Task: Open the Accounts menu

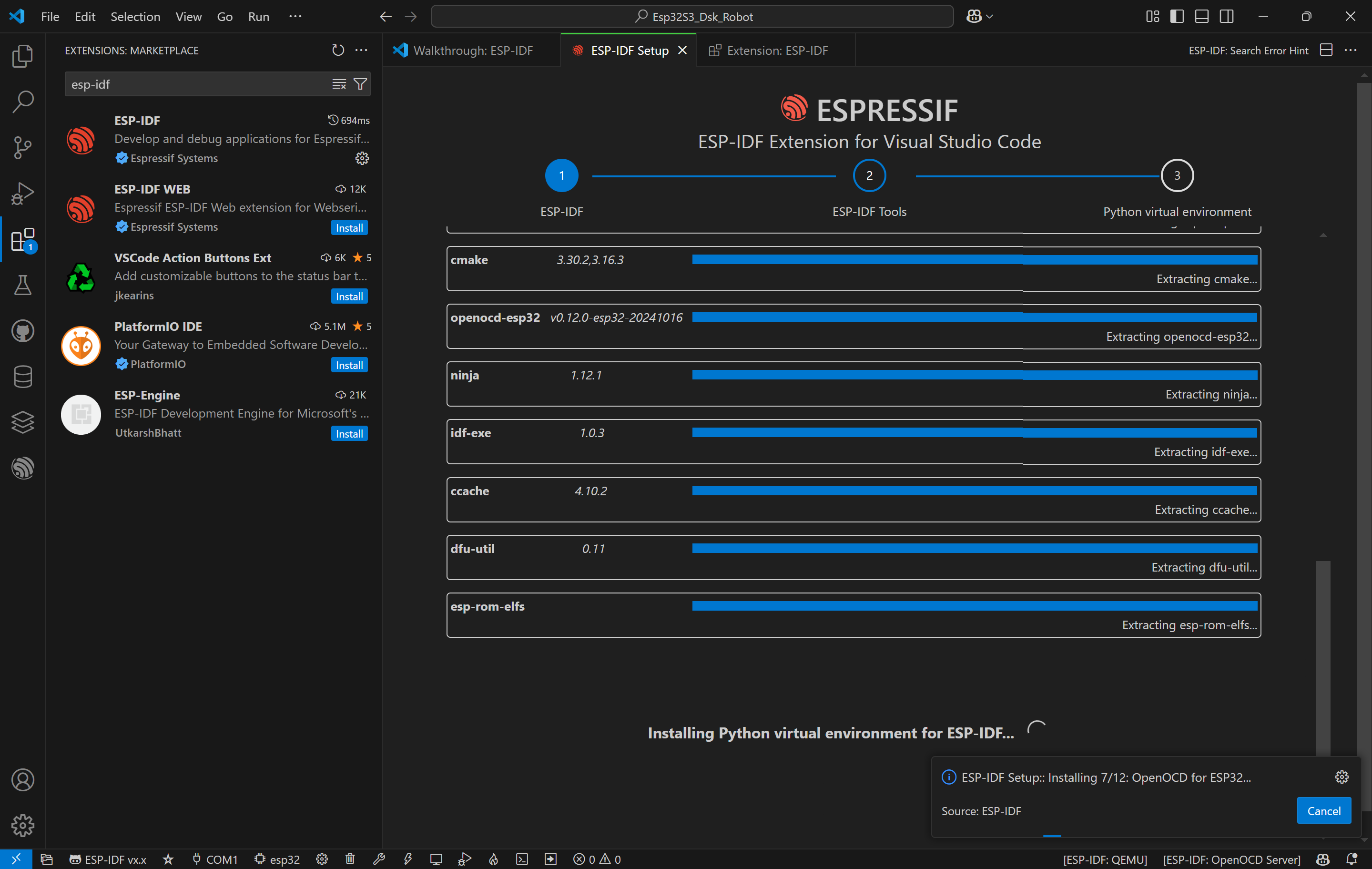Action: [23, 779]
